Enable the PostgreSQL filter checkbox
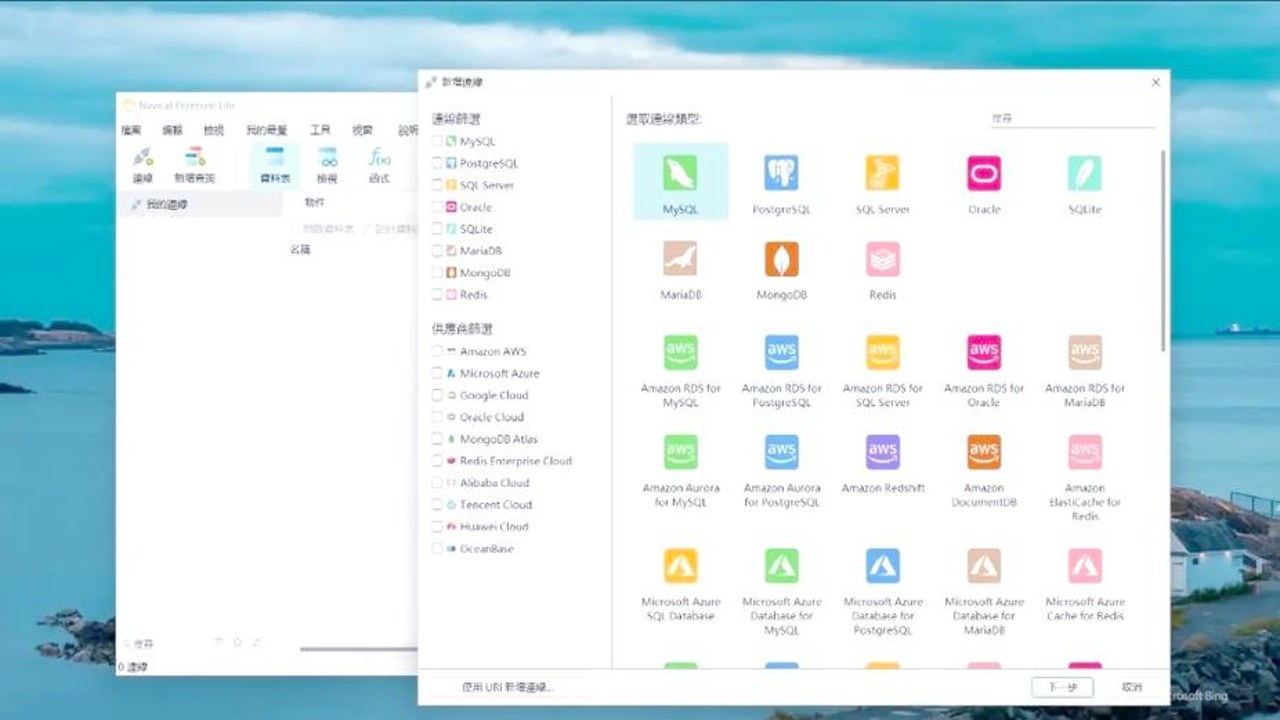The image size is (1280, 720). [x=437, y=164]
